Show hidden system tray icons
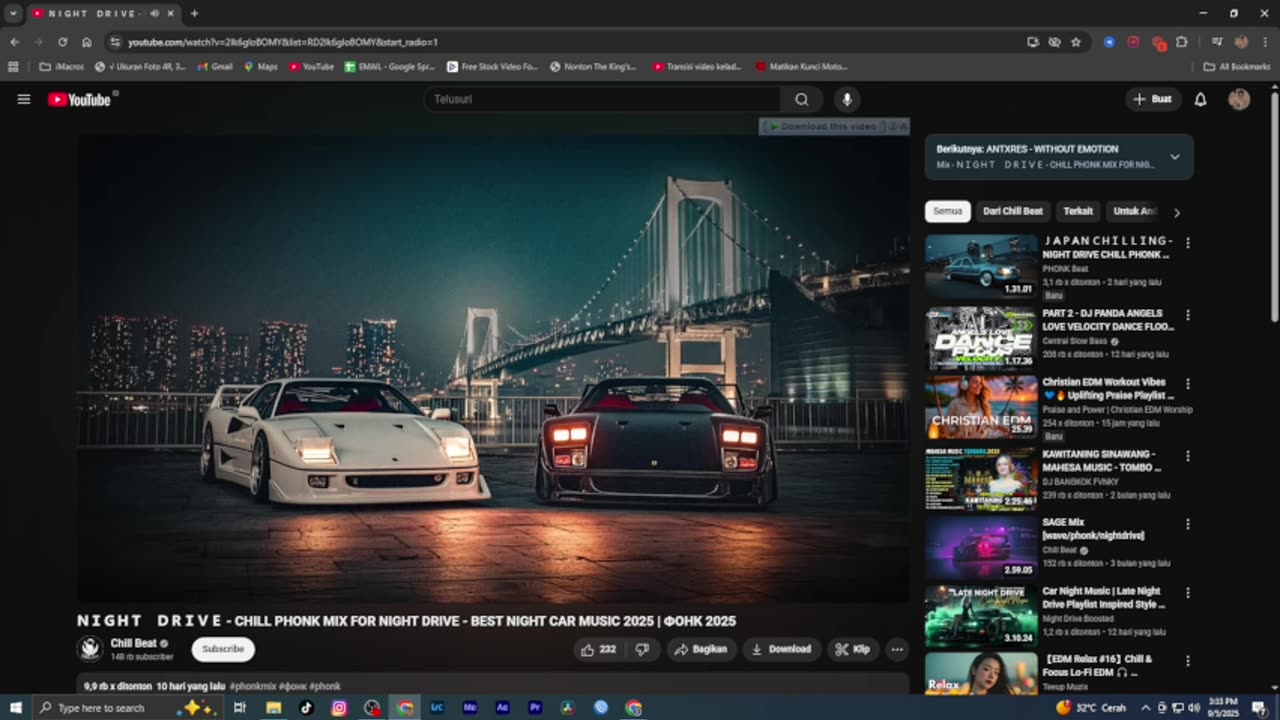Image resolution: width=1280 pixels, height=720 pixels. [x=1146, y=708]
